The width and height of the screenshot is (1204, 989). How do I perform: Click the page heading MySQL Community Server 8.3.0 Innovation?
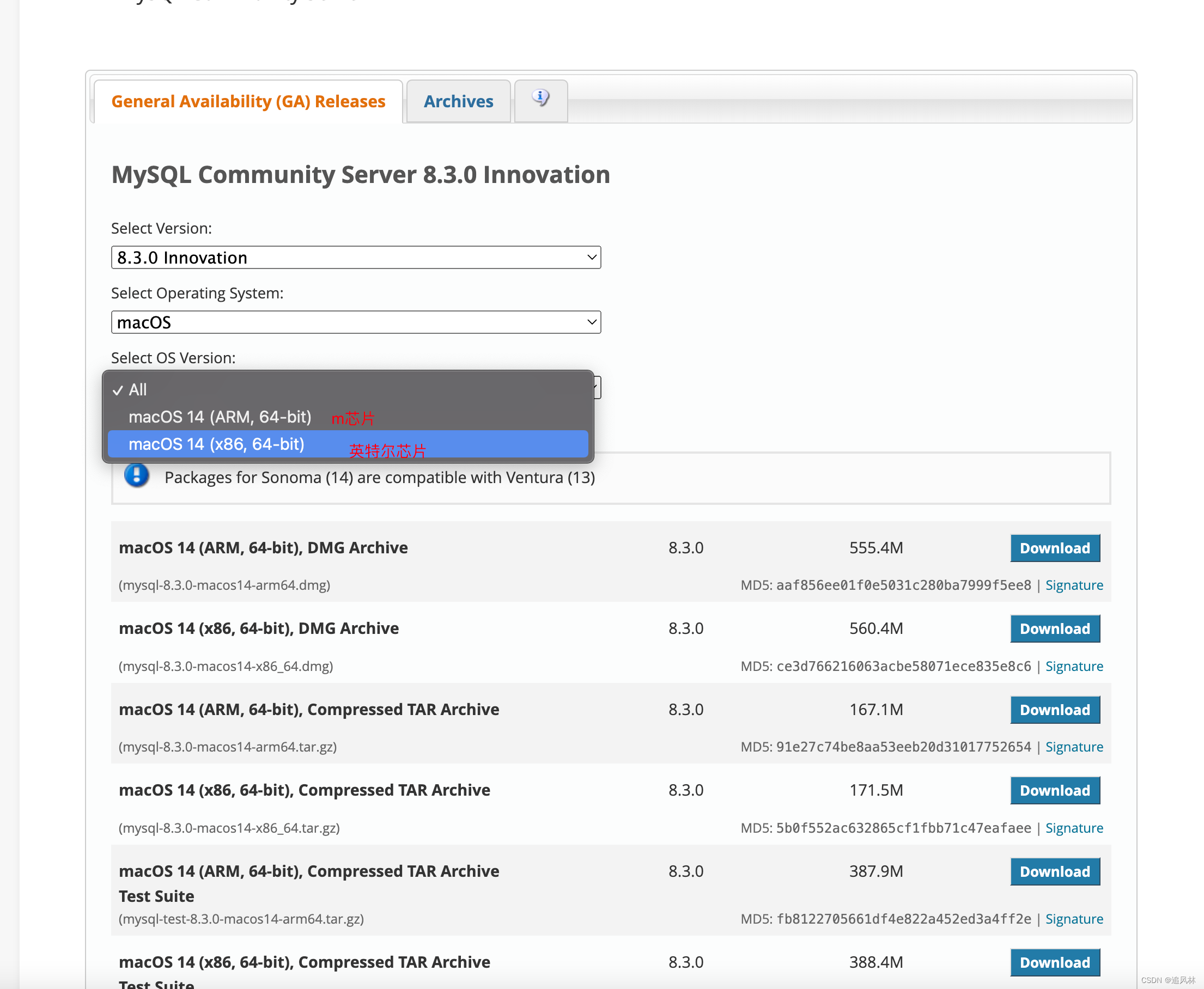pyautogui.click(x=361, y=174)
